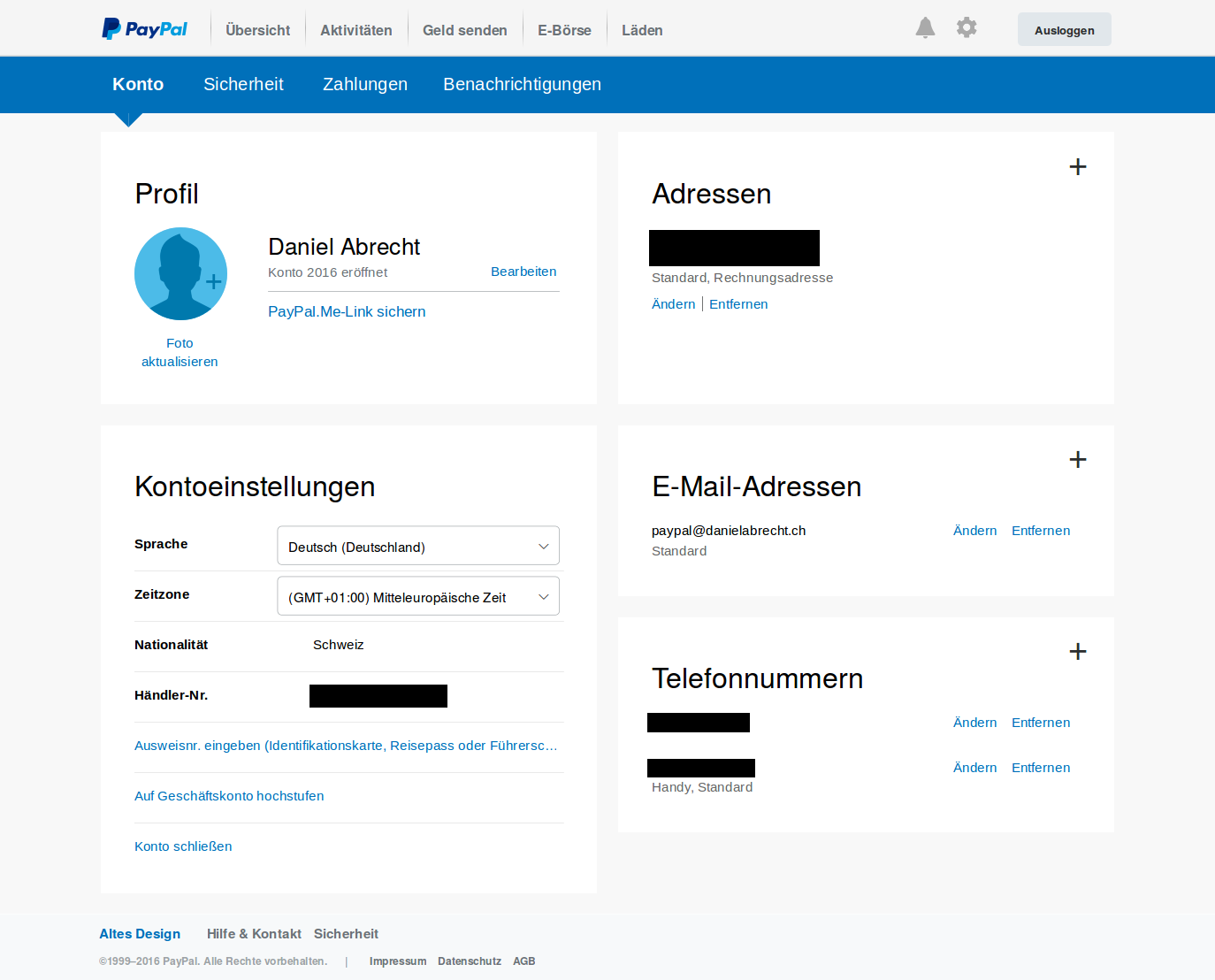Image resolution: width=1215 pixels, height=980 pixels.
Task: Open the Zeitzone timezone dropdown
Action: coord(418,596)
